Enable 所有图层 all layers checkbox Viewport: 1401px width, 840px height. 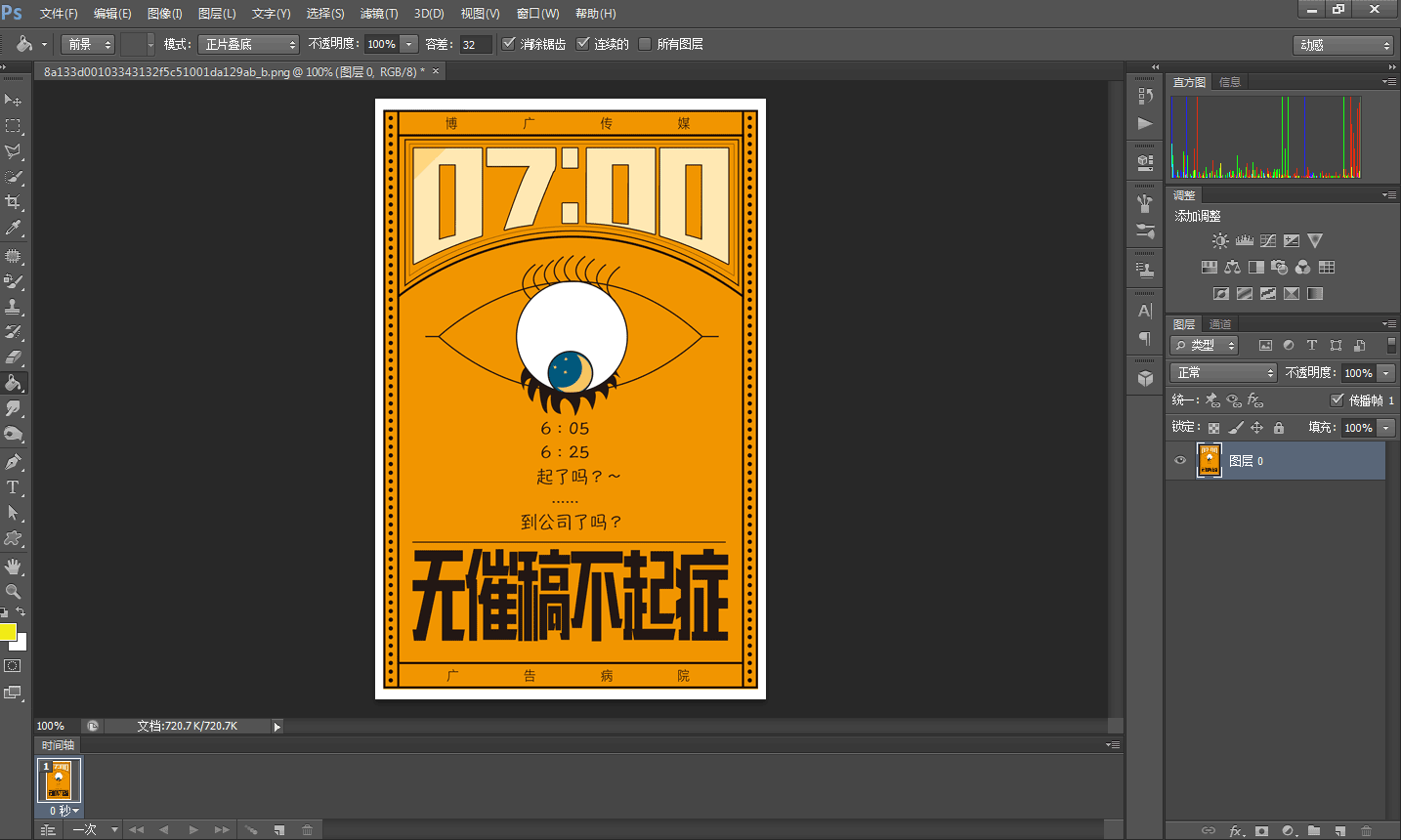pos(645,43)
